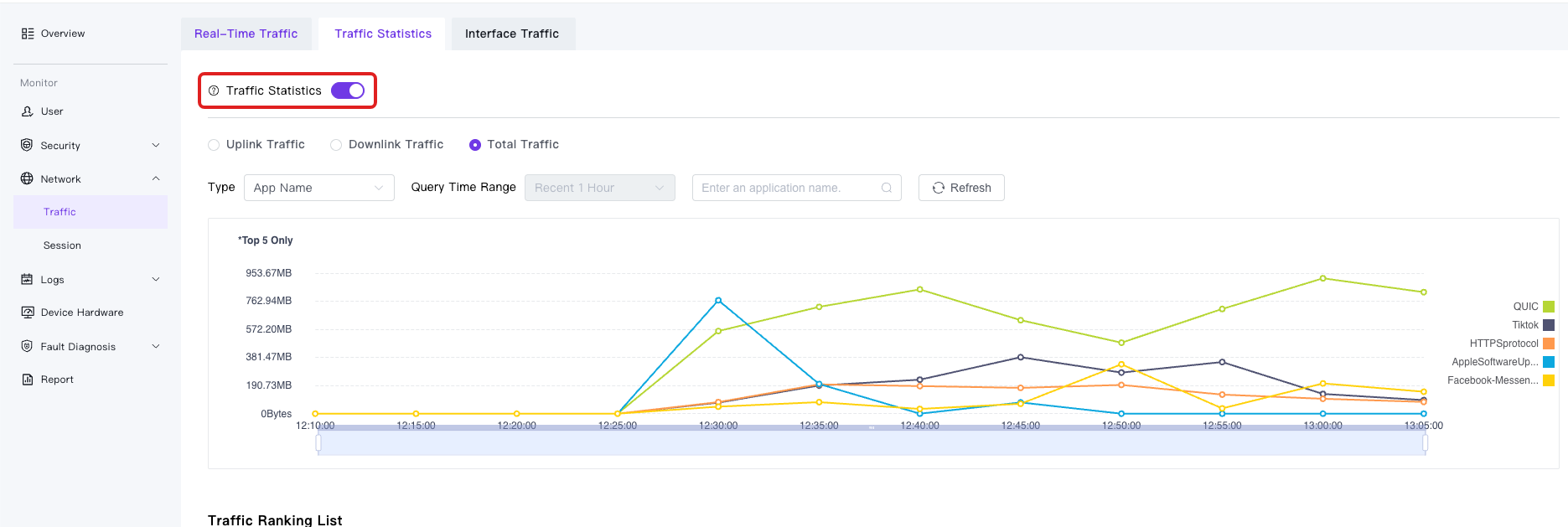The width and height of the screenshot is (1568, 527).
Task: Click the Traffic Ranking List heading
Action: (x=275, y=519)
